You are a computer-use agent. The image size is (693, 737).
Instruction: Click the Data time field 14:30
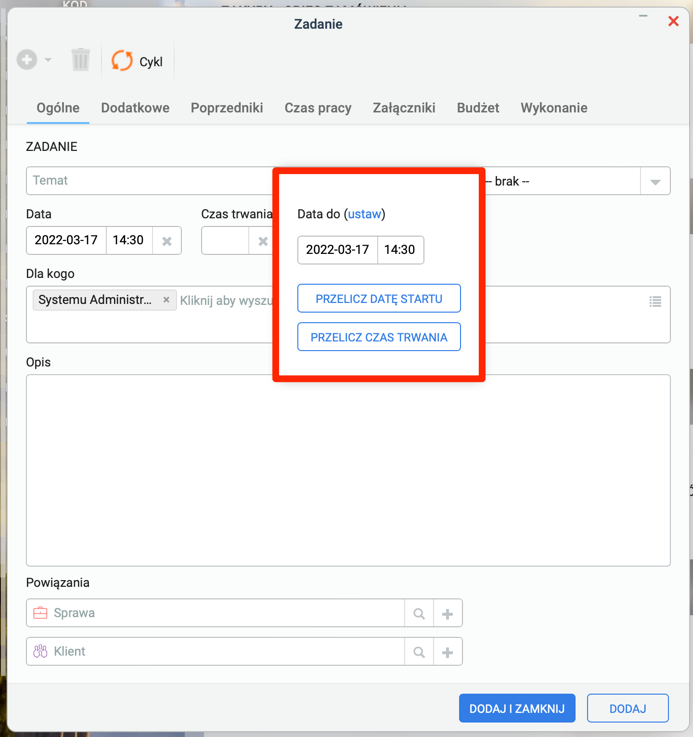[129, 240]
